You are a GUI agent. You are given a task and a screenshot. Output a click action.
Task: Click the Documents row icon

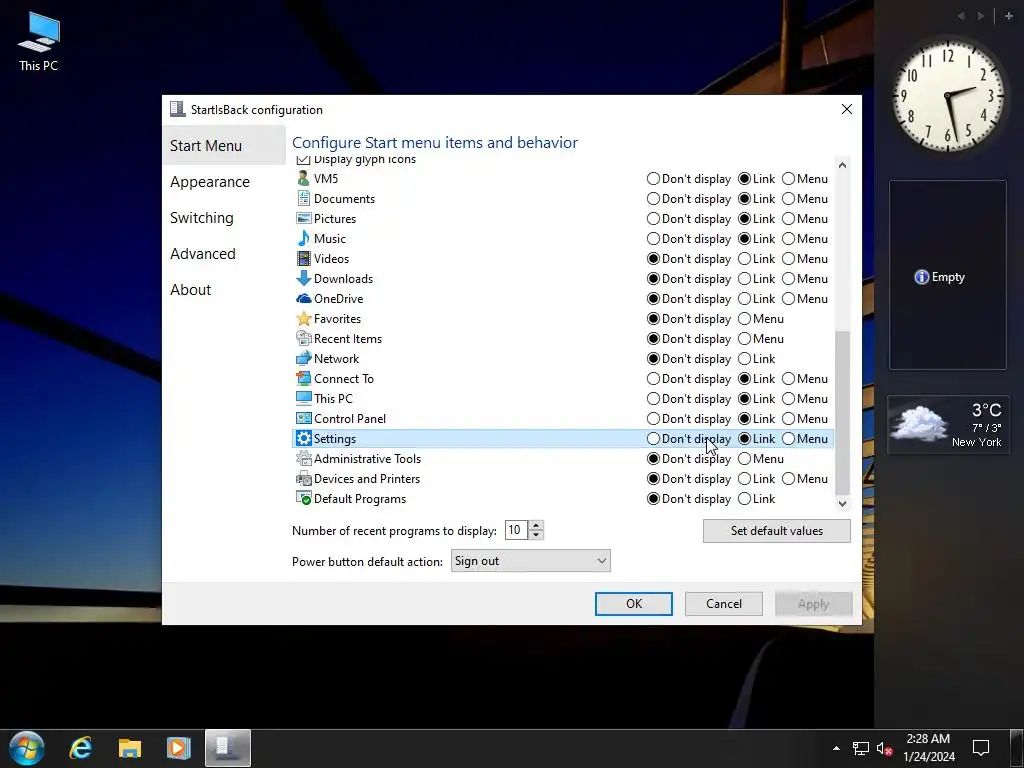(x=303, y=199)
